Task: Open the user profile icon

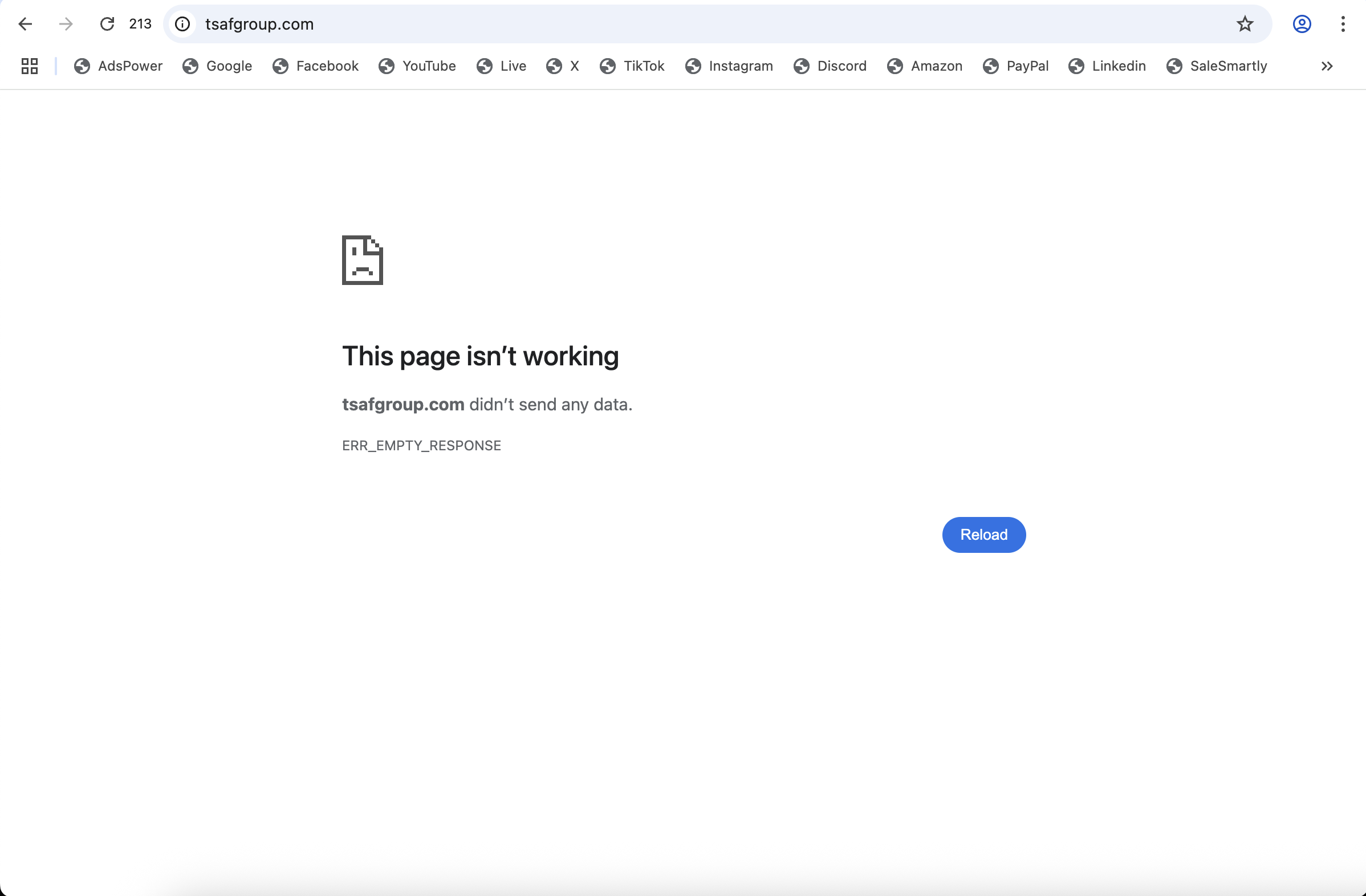Action: point(1302,24)
